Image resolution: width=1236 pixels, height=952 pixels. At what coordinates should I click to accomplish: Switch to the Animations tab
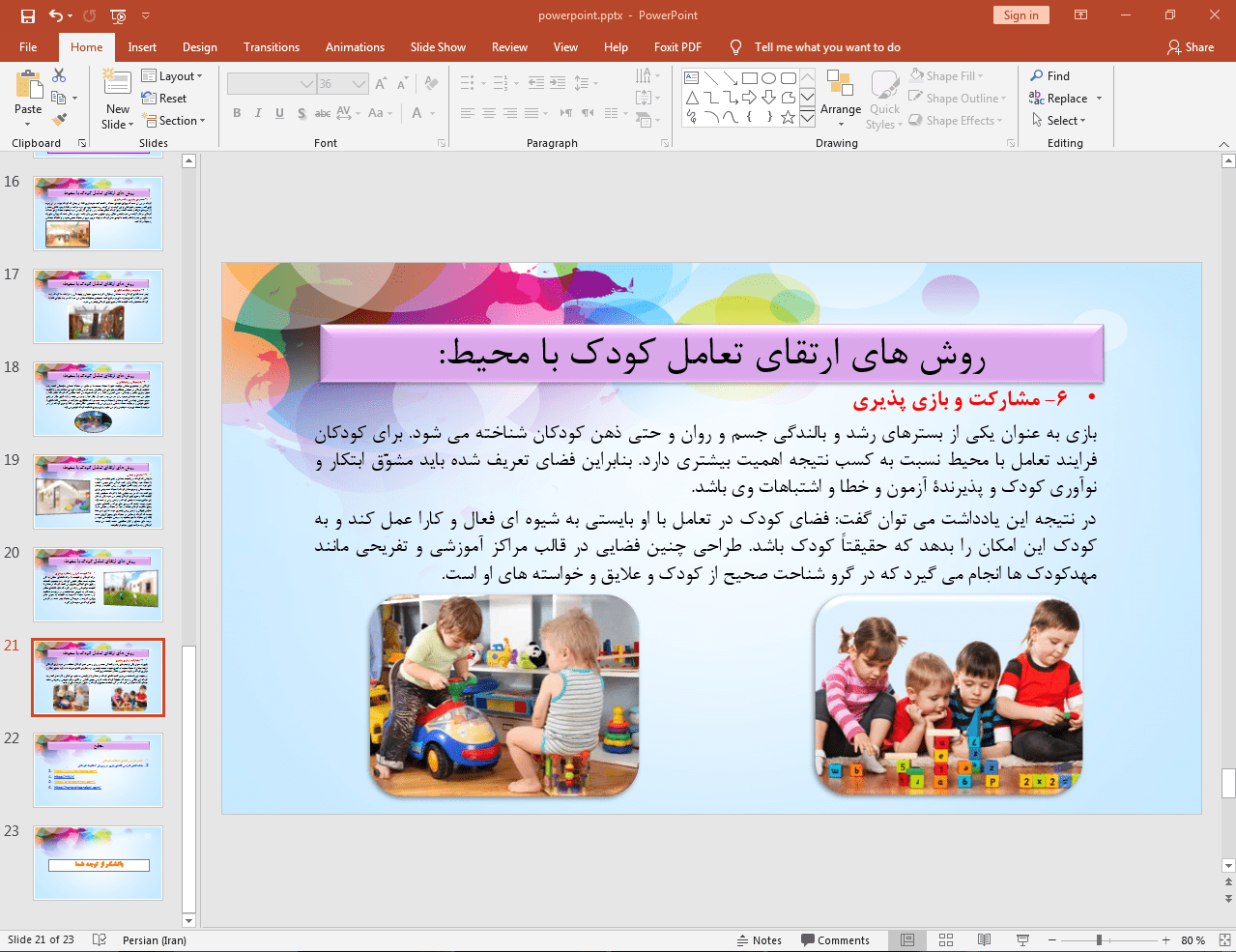coord(355,47)
